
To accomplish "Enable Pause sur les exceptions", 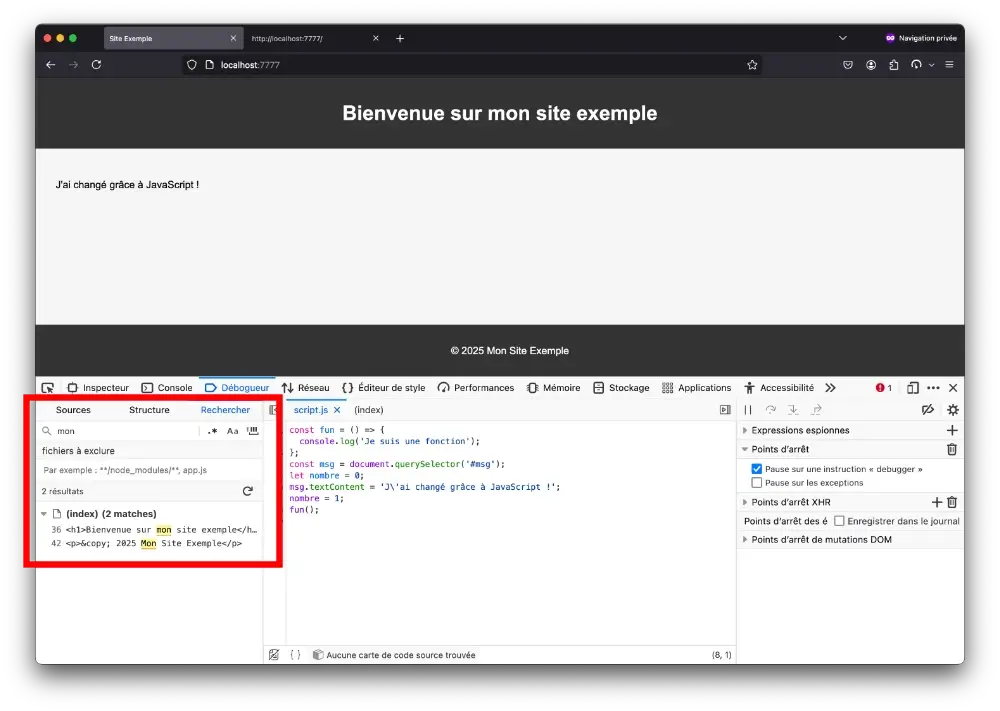I will point(757,483).
